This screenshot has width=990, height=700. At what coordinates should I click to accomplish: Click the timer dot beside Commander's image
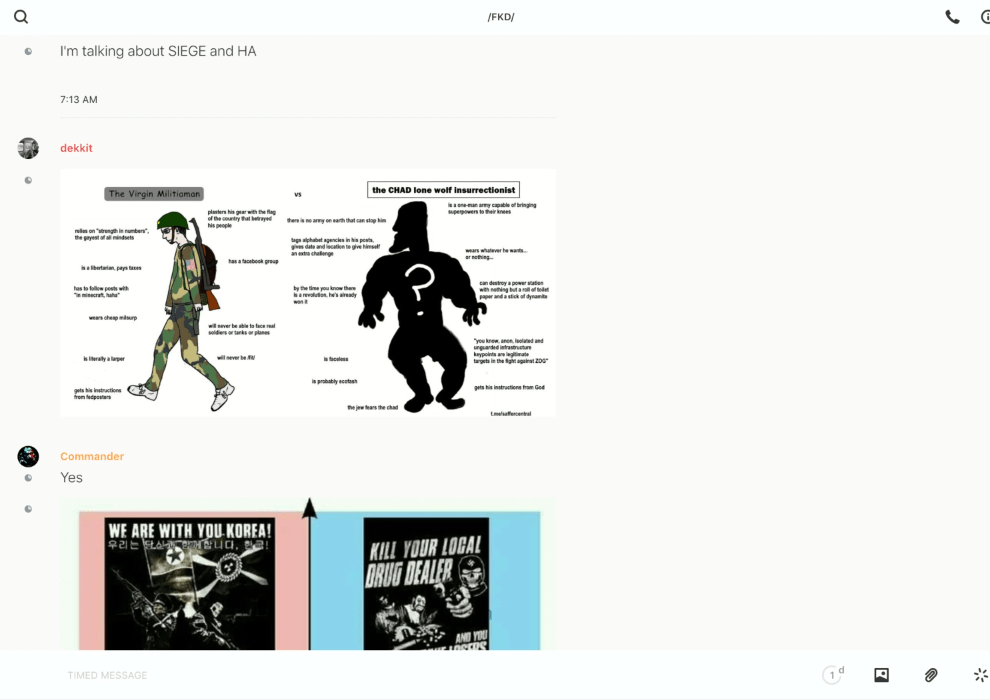(28, 509)
